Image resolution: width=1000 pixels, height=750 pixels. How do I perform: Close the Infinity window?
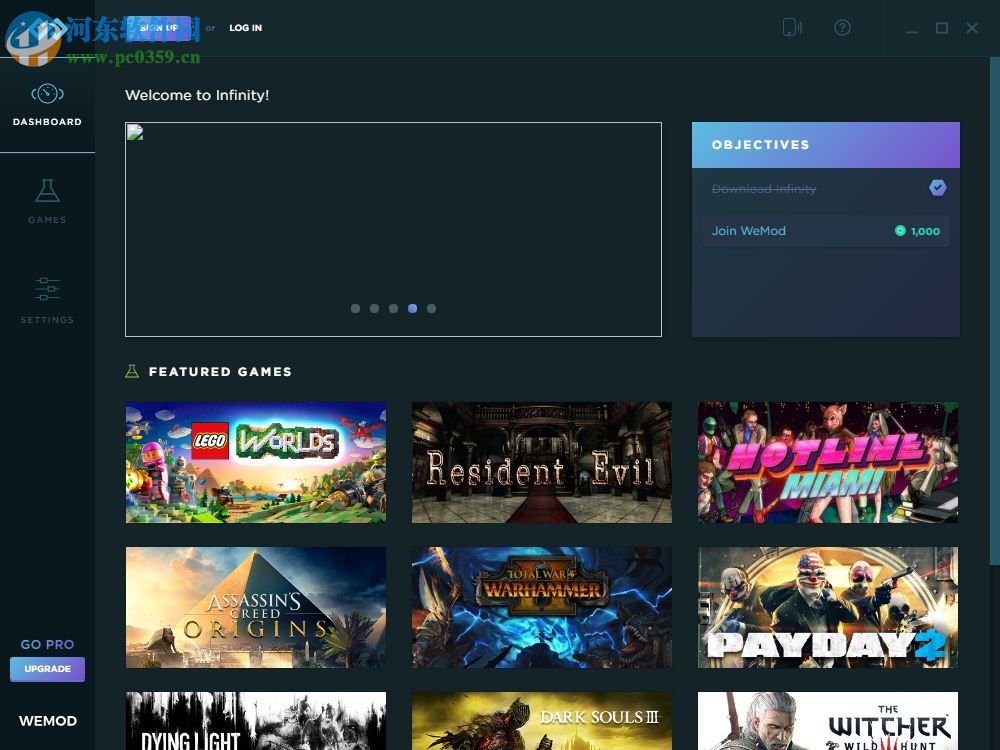[972, 28]
